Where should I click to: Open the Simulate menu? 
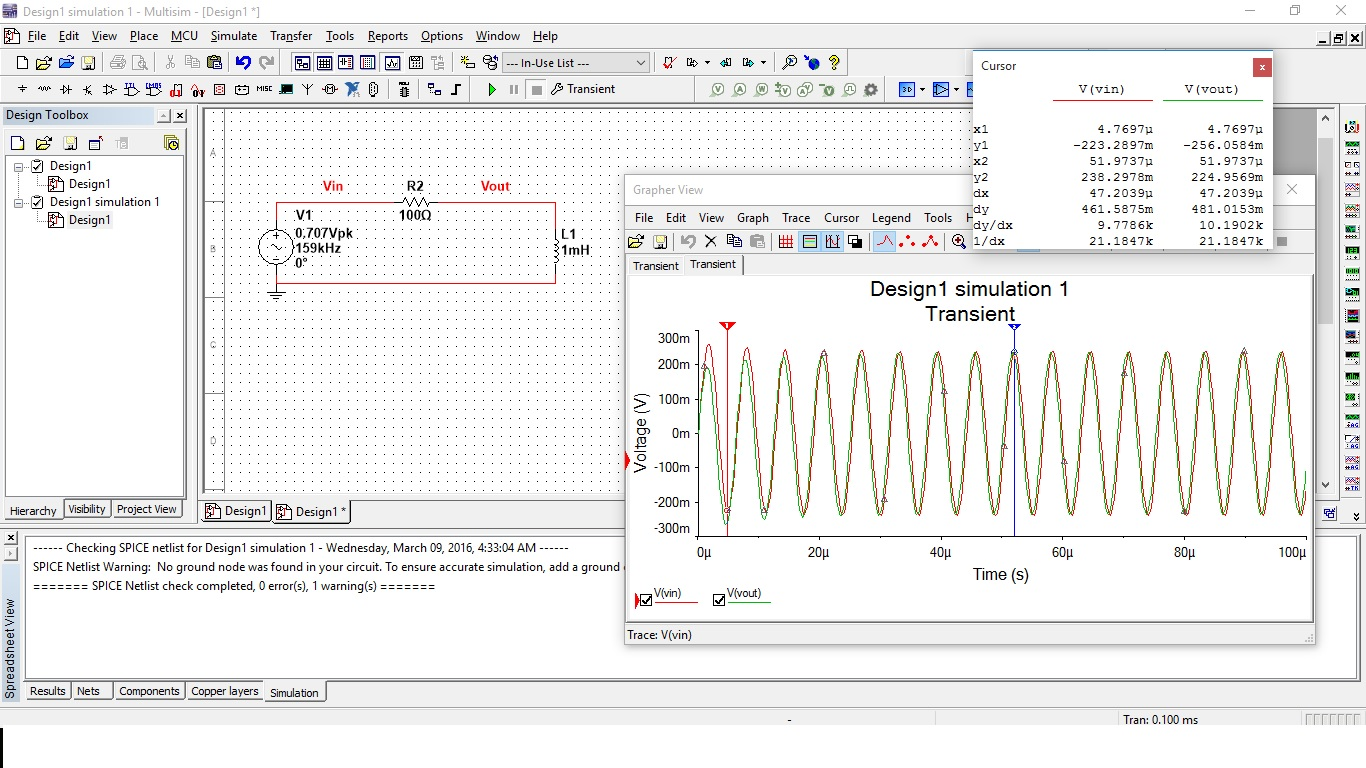(x=233, y=36)
